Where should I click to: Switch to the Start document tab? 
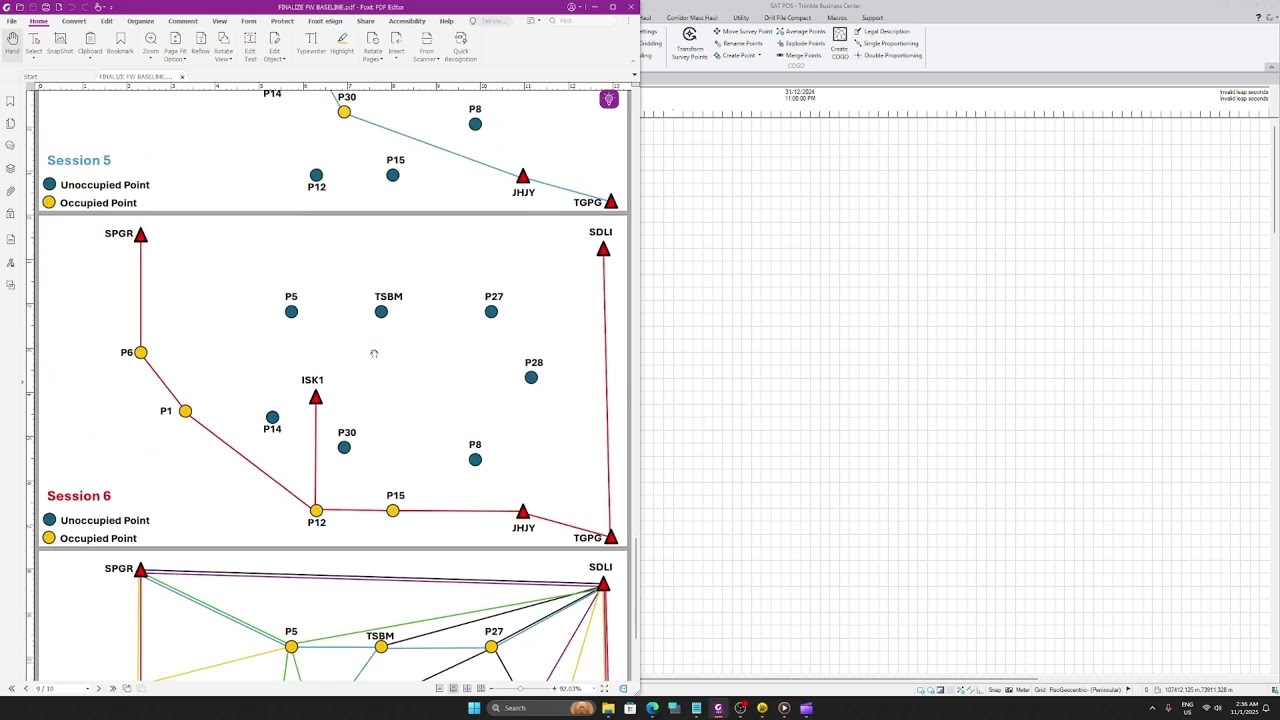pyautogui.click(x=30, y=77)
